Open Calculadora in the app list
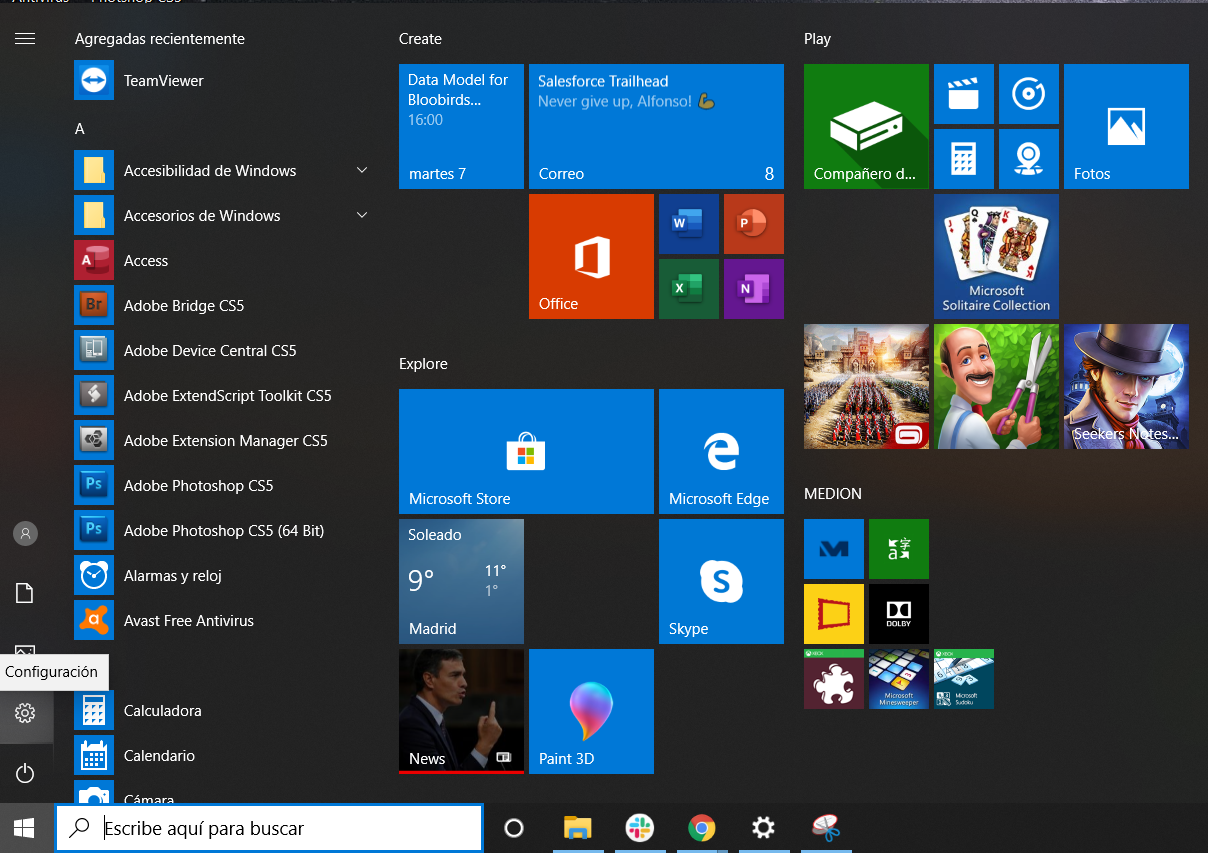The height and width of the screenshot is (853, 1208). pos(222,711)
